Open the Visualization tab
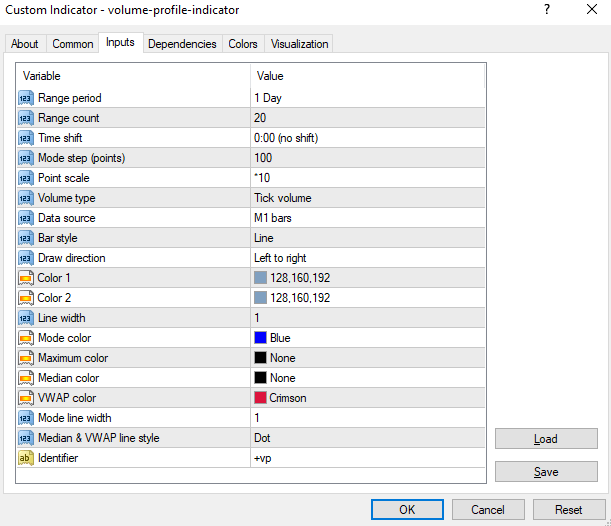 (x=299, y=44)
